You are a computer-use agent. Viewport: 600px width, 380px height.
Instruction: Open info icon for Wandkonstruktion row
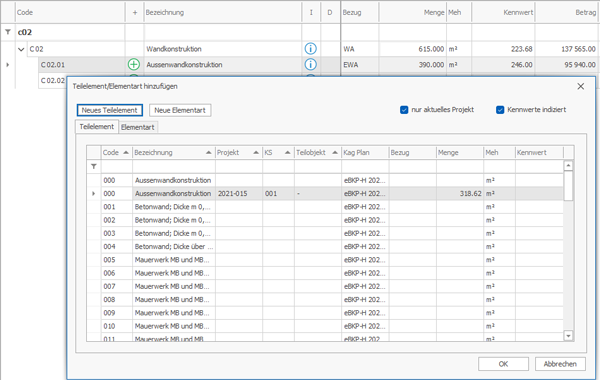(x=310, y=49)
